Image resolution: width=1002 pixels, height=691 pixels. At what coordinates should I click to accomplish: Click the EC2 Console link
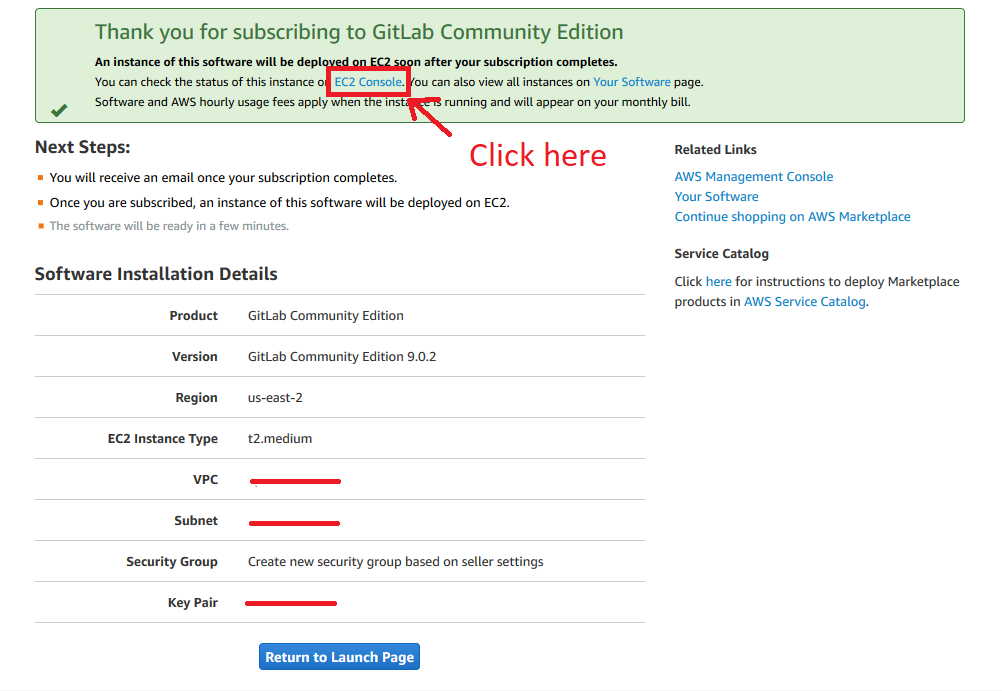click(368, 82)
